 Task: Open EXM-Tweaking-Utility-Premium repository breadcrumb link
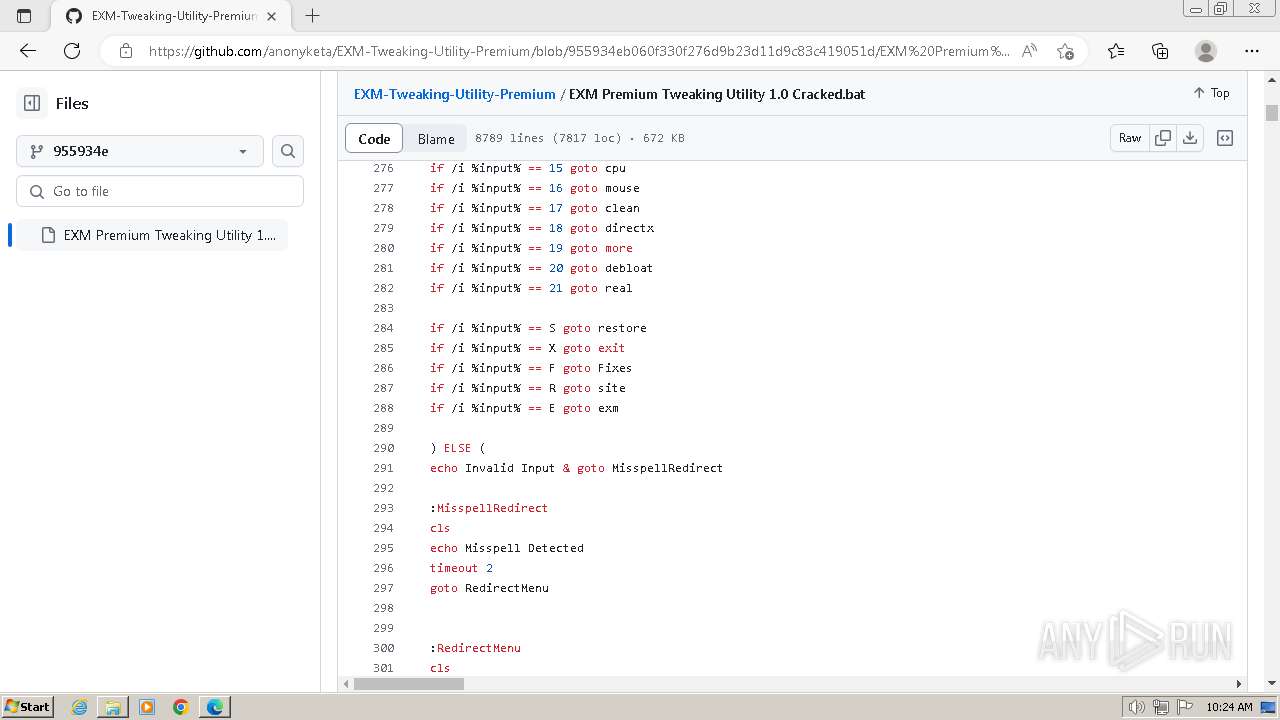454,94
